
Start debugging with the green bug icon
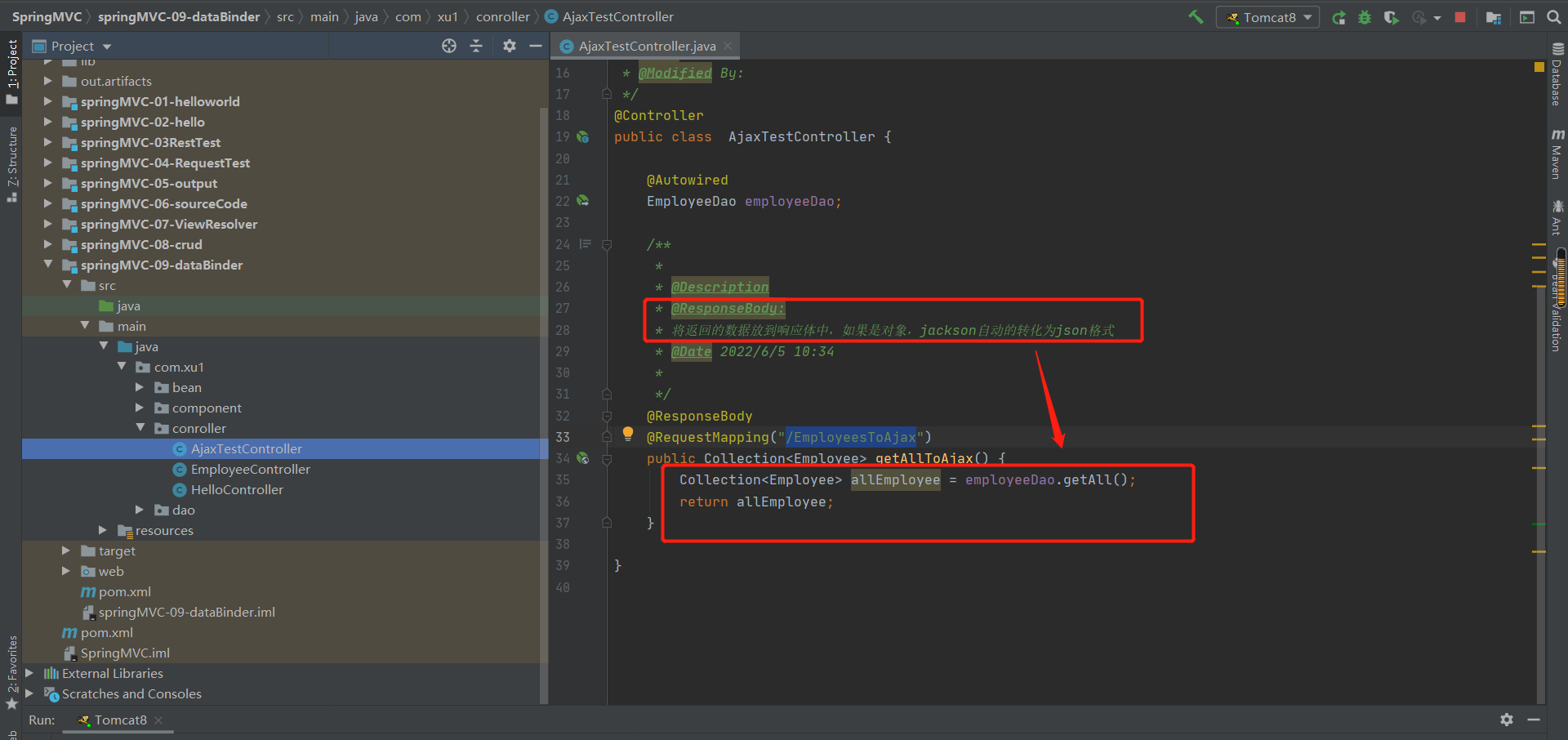(1365, 17)
